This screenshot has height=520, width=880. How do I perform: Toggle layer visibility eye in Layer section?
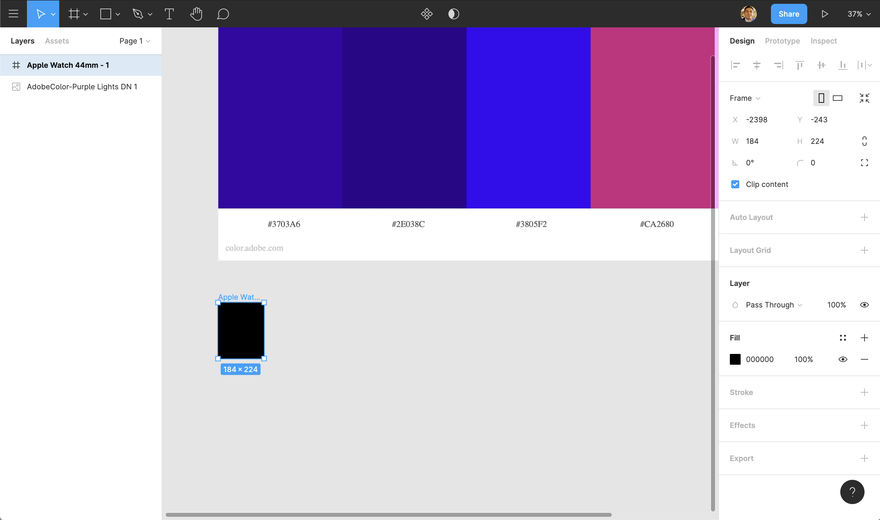click(864, 305)
